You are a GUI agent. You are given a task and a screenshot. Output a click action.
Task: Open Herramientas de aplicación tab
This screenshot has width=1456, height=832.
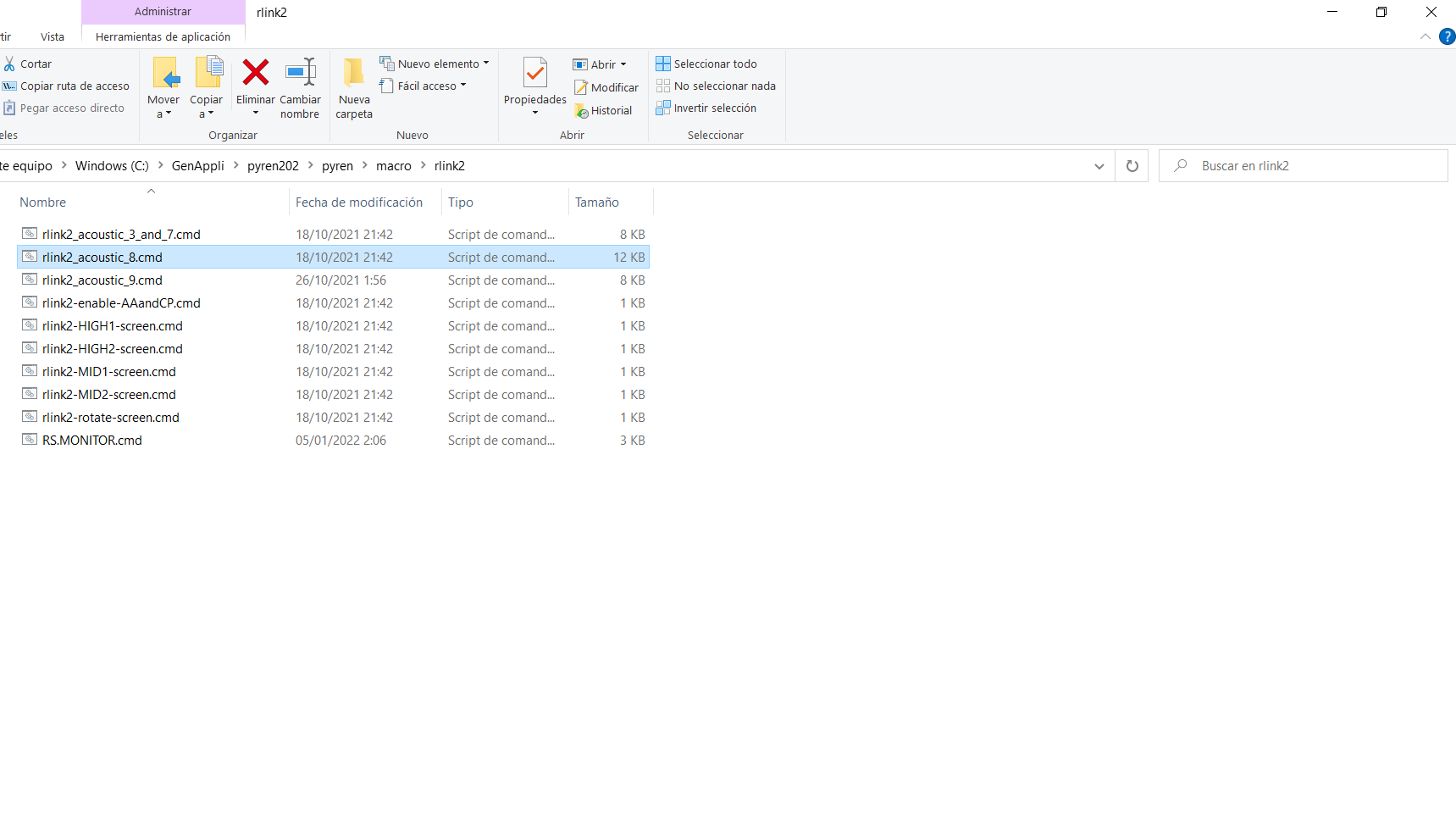point(163,37)
